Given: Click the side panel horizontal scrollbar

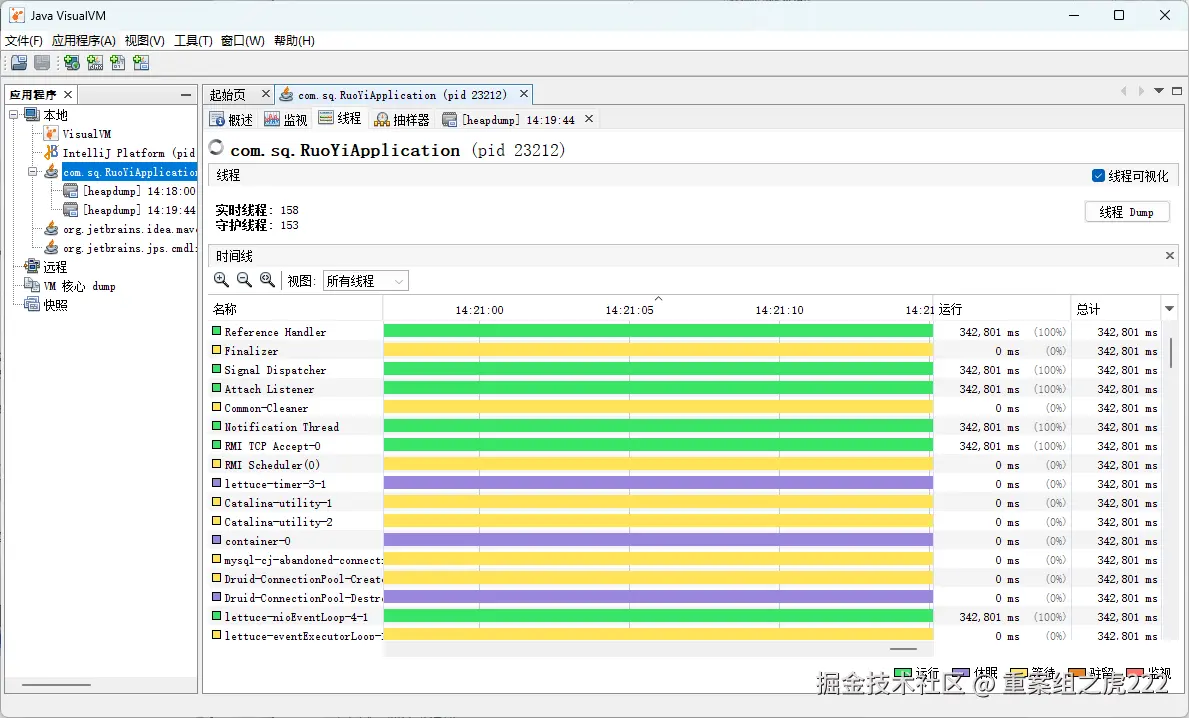Looking at the screenshot, I should tap(56, 685).
